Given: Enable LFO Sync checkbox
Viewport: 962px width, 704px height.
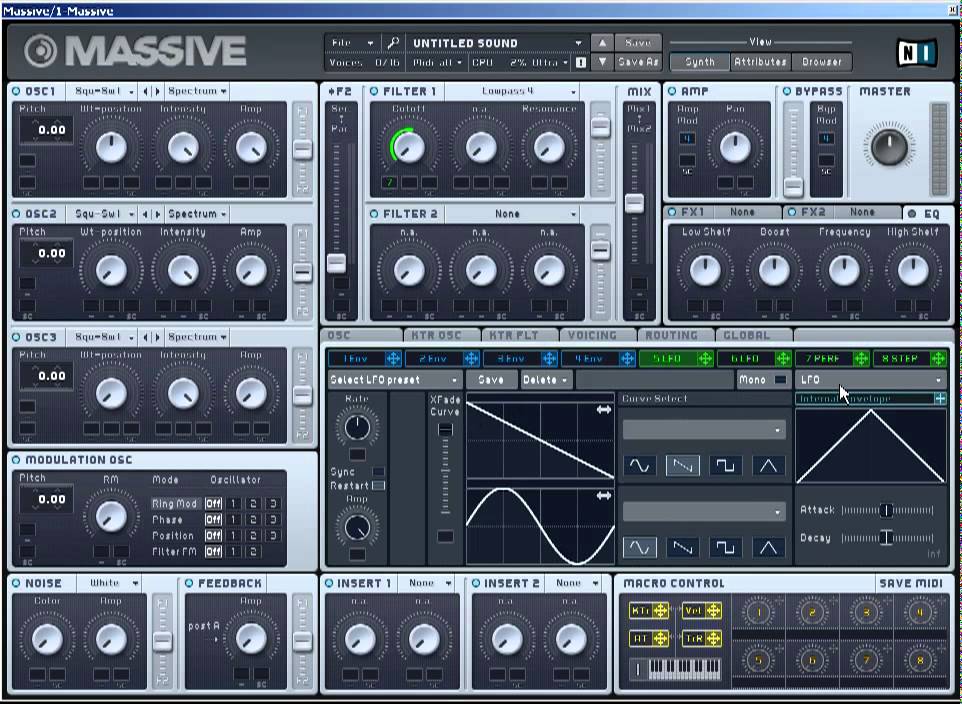Looking at the screenshot, I should click(x=379, y=471).
